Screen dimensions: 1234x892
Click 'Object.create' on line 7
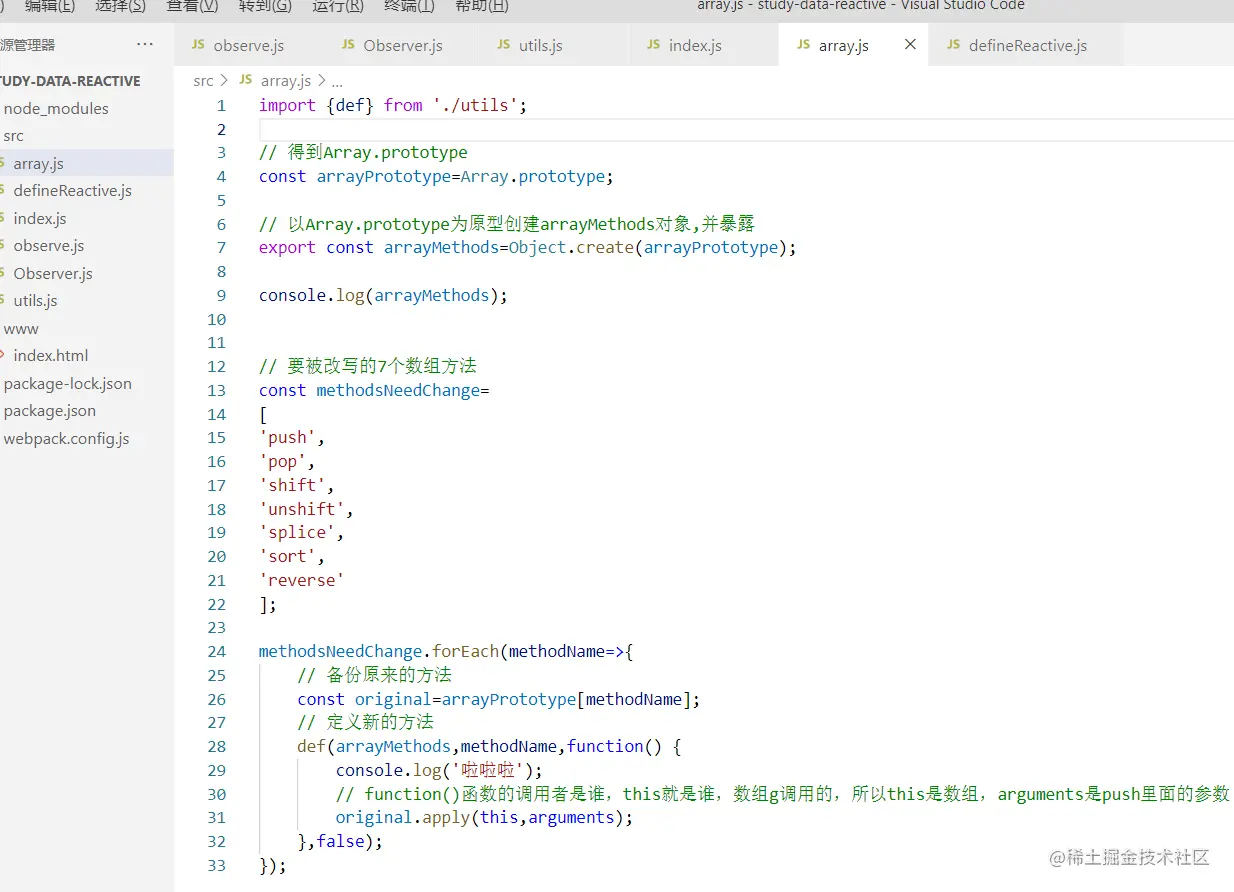coord(570,248)
